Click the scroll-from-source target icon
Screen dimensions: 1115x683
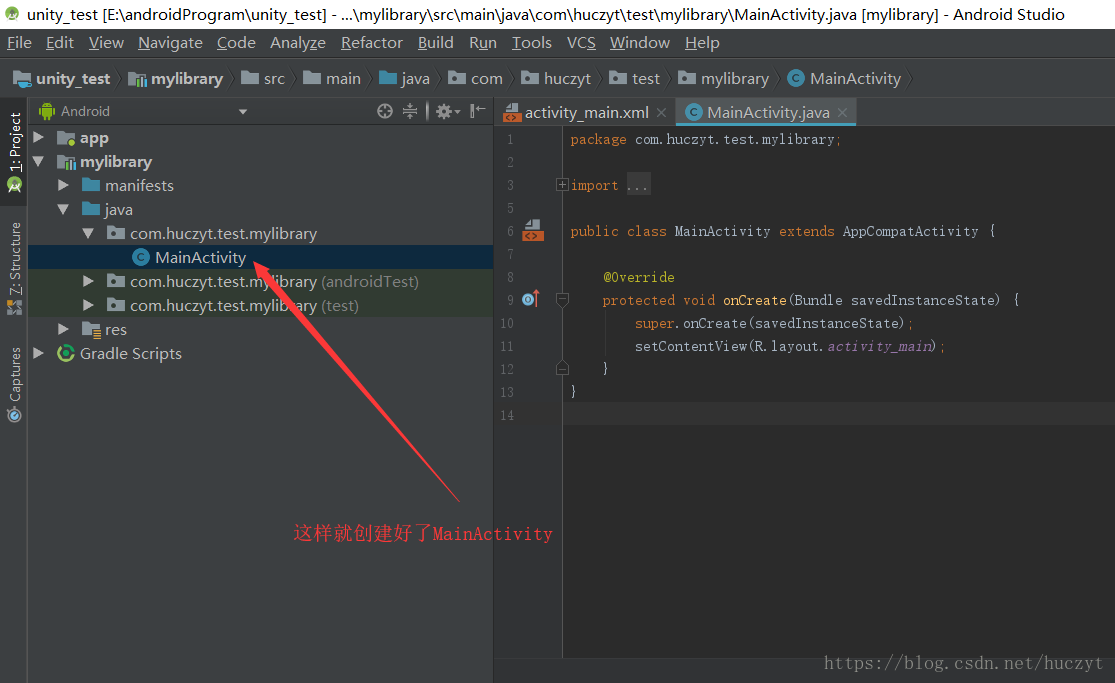pyautogui.click(x=385, y=111)
